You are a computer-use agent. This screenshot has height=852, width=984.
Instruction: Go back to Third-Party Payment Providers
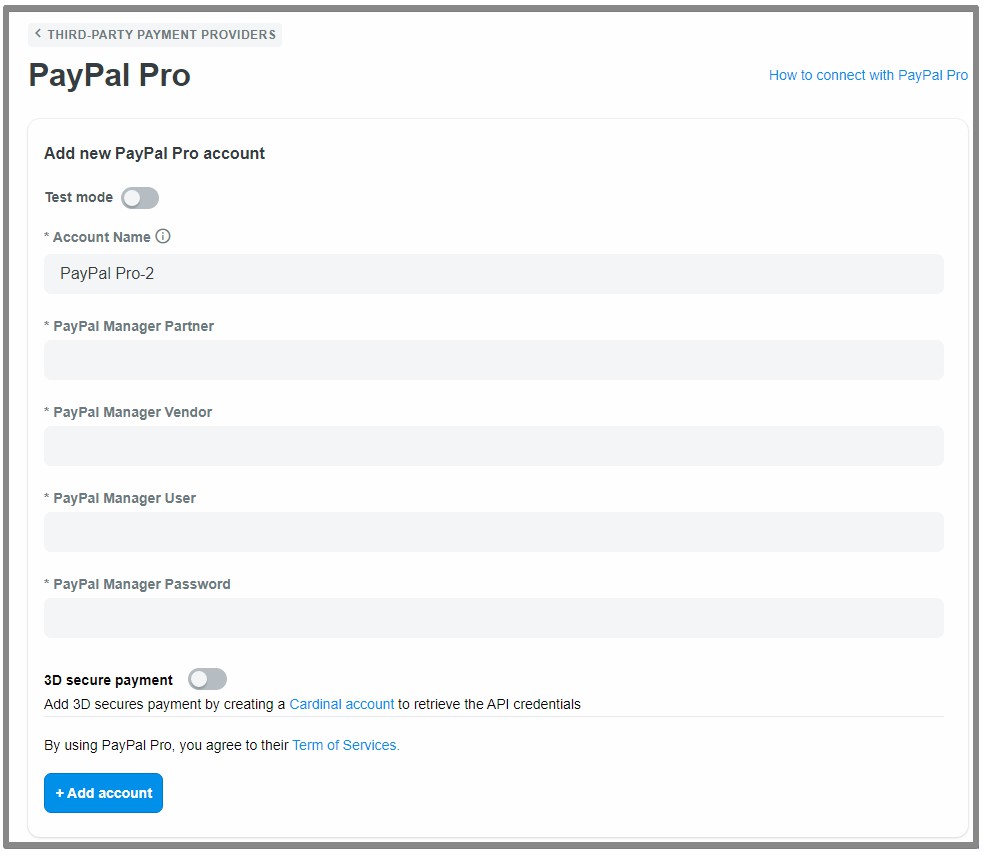pyautogui.click(x=155, y=35)
